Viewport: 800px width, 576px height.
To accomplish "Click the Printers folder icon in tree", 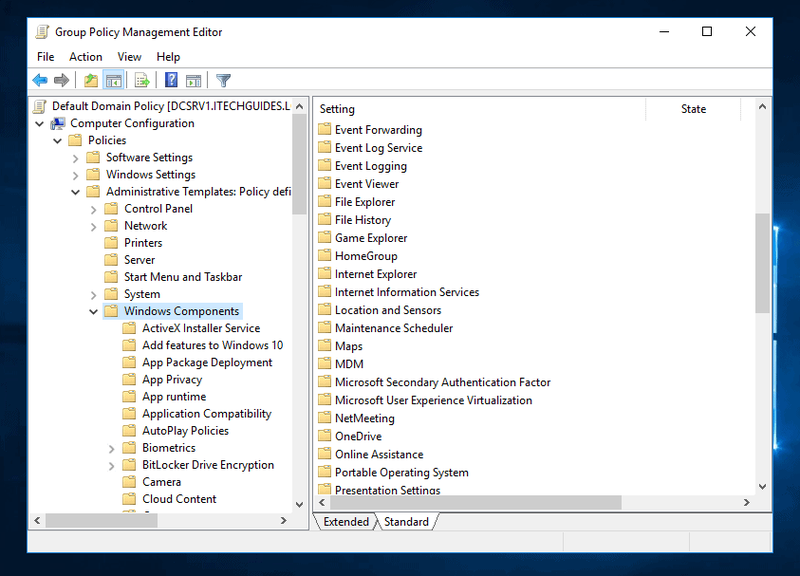I will click(x=111, y=243).
